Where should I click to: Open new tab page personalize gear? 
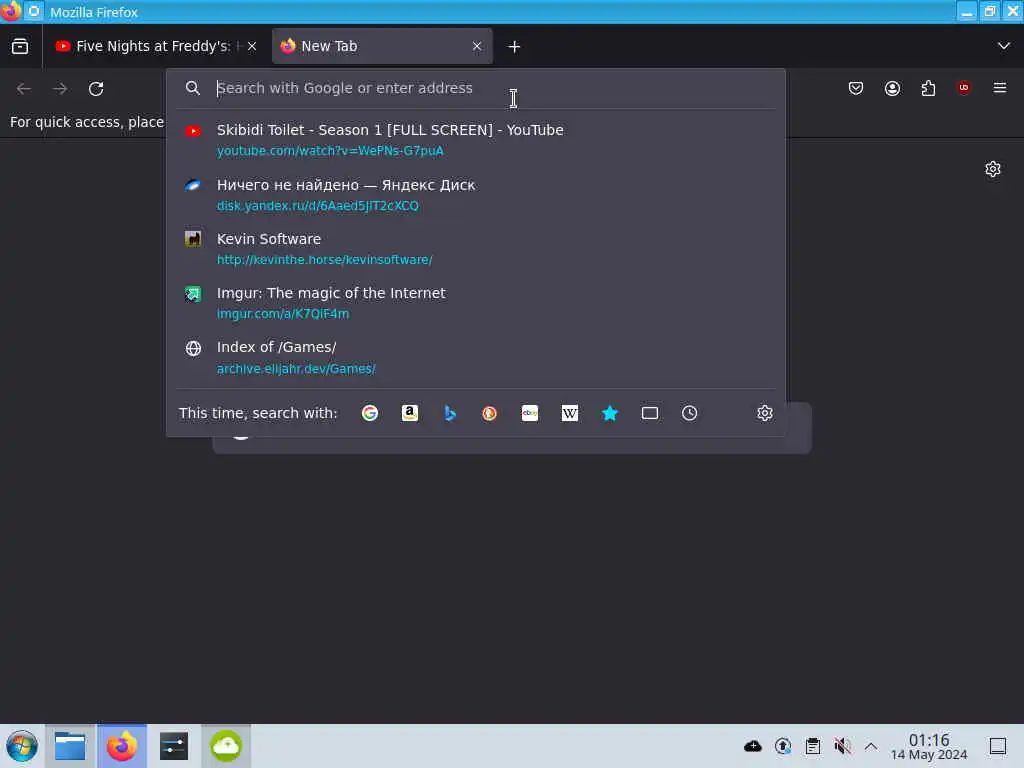(993, 170)
